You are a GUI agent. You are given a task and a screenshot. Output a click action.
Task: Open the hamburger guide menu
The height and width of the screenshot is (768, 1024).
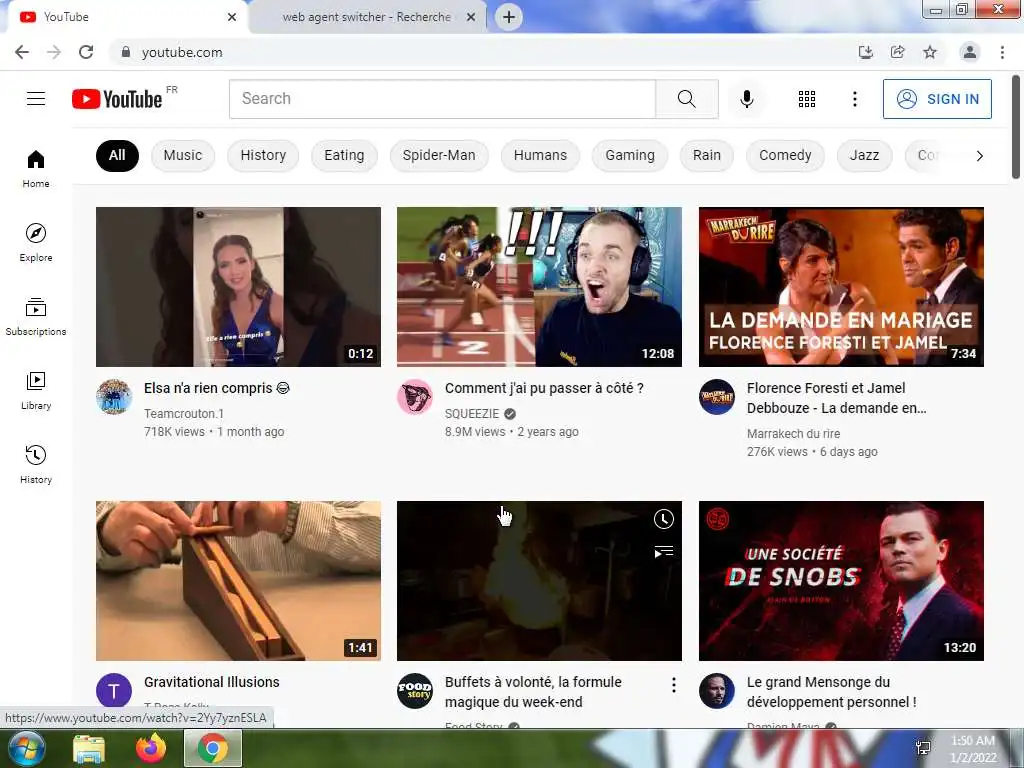(36, 99)
